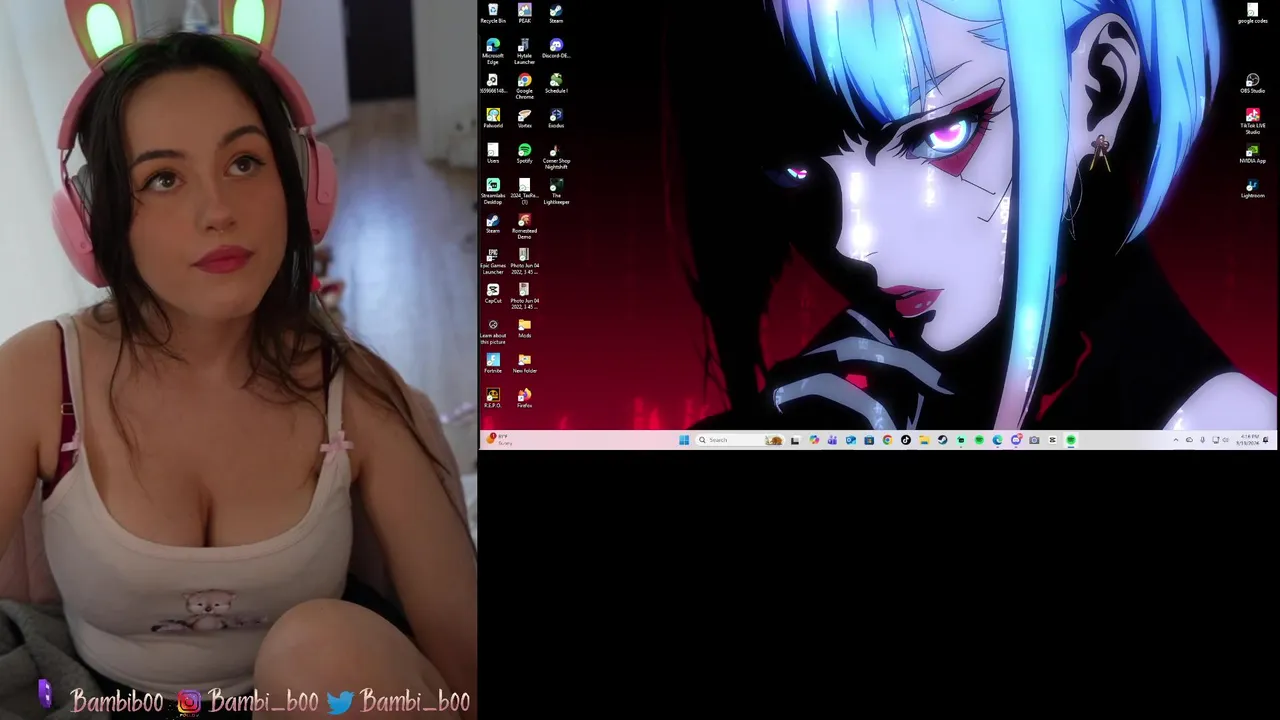Open the Steam shortcut beside Romestead Demo
The height and width of the screenshot is (720, 1280).
[492, 223]
